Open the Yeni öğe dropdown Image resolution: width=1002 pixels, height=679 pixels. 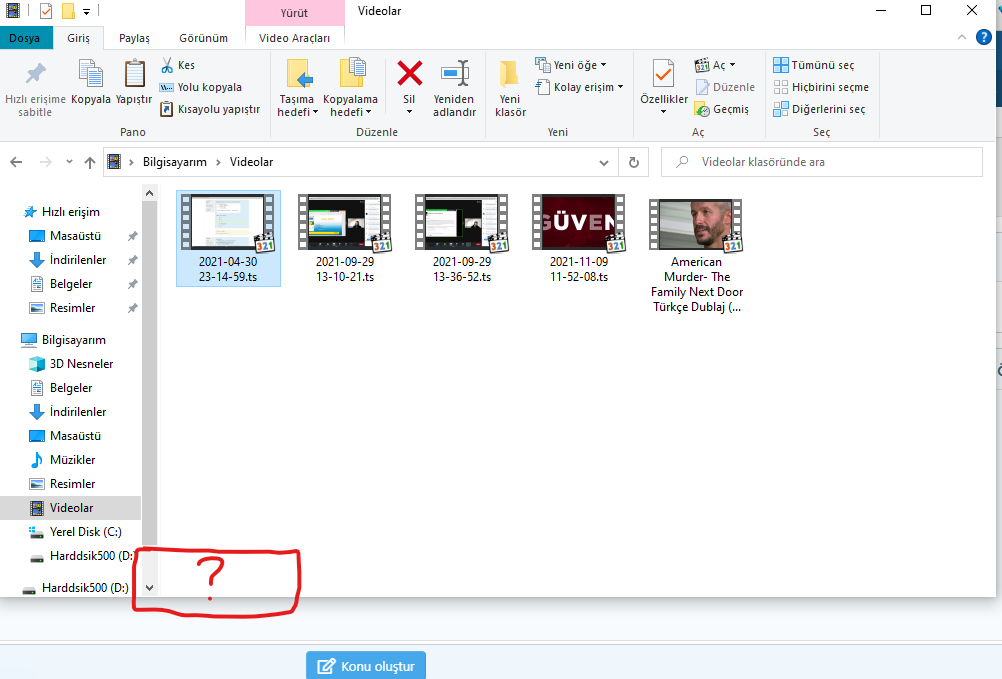coord(571,65)
